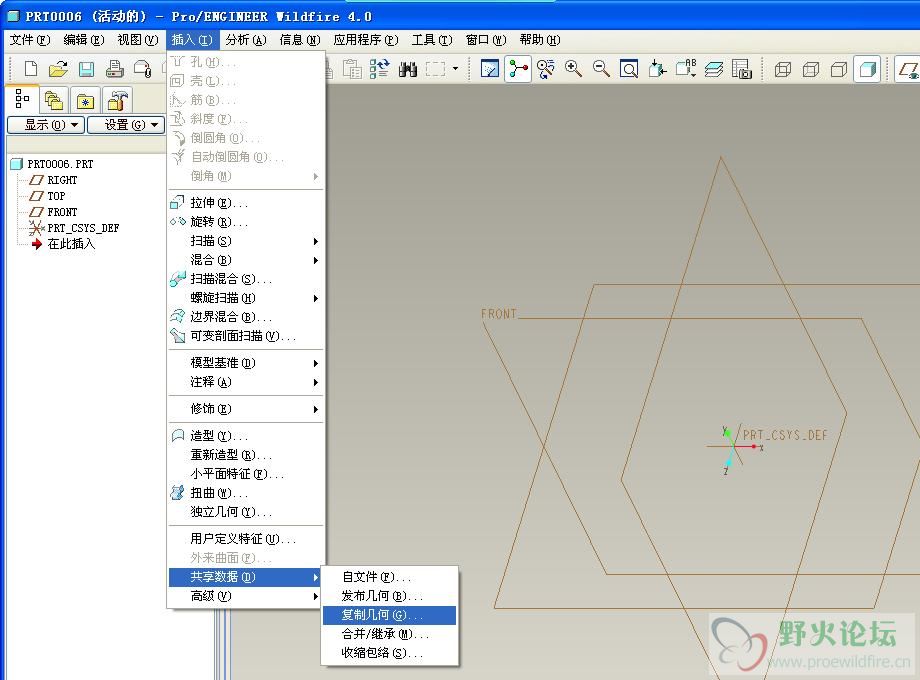
Task: Click the Zoom In magnifier icon
Action: tap(573, 69)
